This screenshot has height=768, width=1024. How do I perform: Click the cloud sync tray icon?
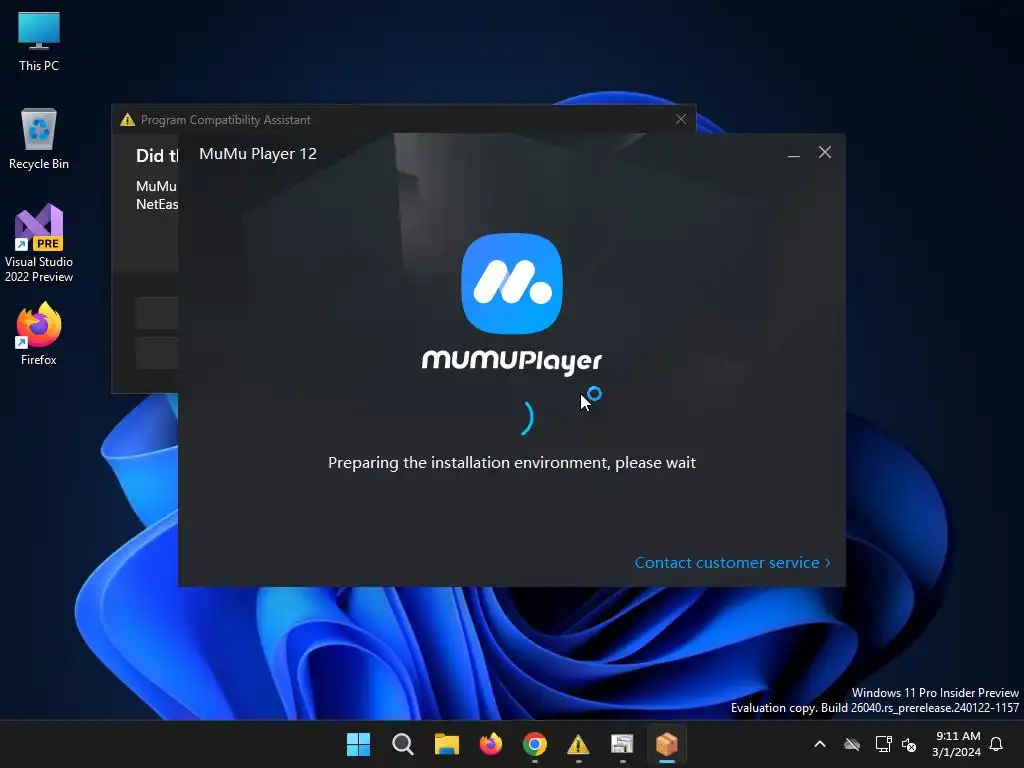(x=852, y=744)
